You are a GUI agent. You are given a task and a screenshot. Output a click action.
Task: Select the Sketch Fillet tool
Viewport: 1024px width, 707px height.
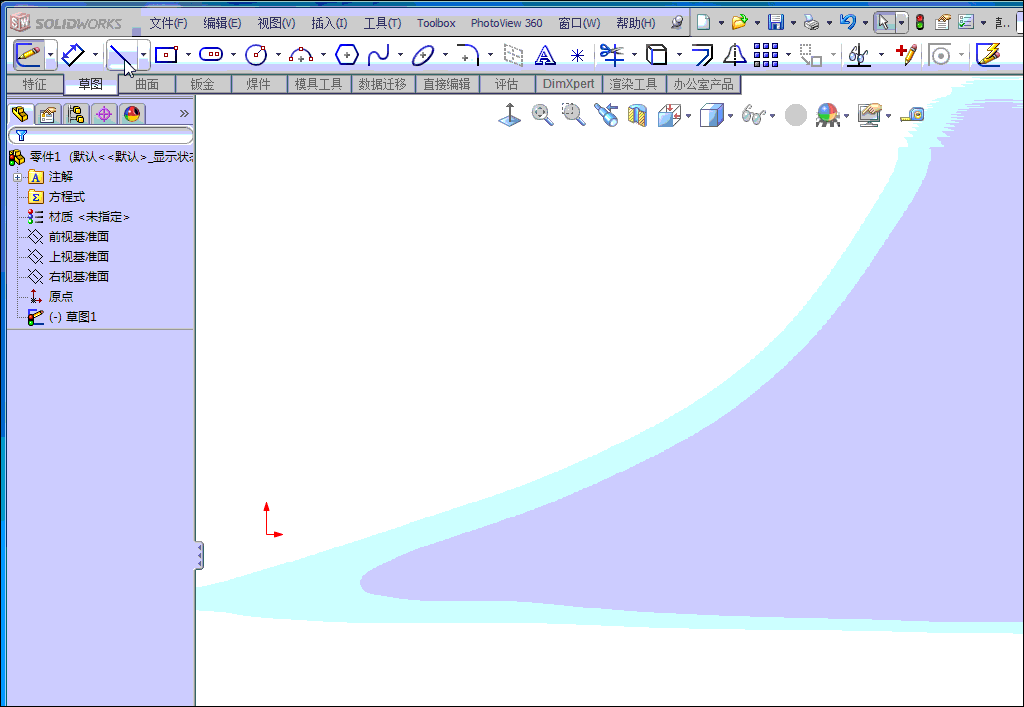point(468,55)
